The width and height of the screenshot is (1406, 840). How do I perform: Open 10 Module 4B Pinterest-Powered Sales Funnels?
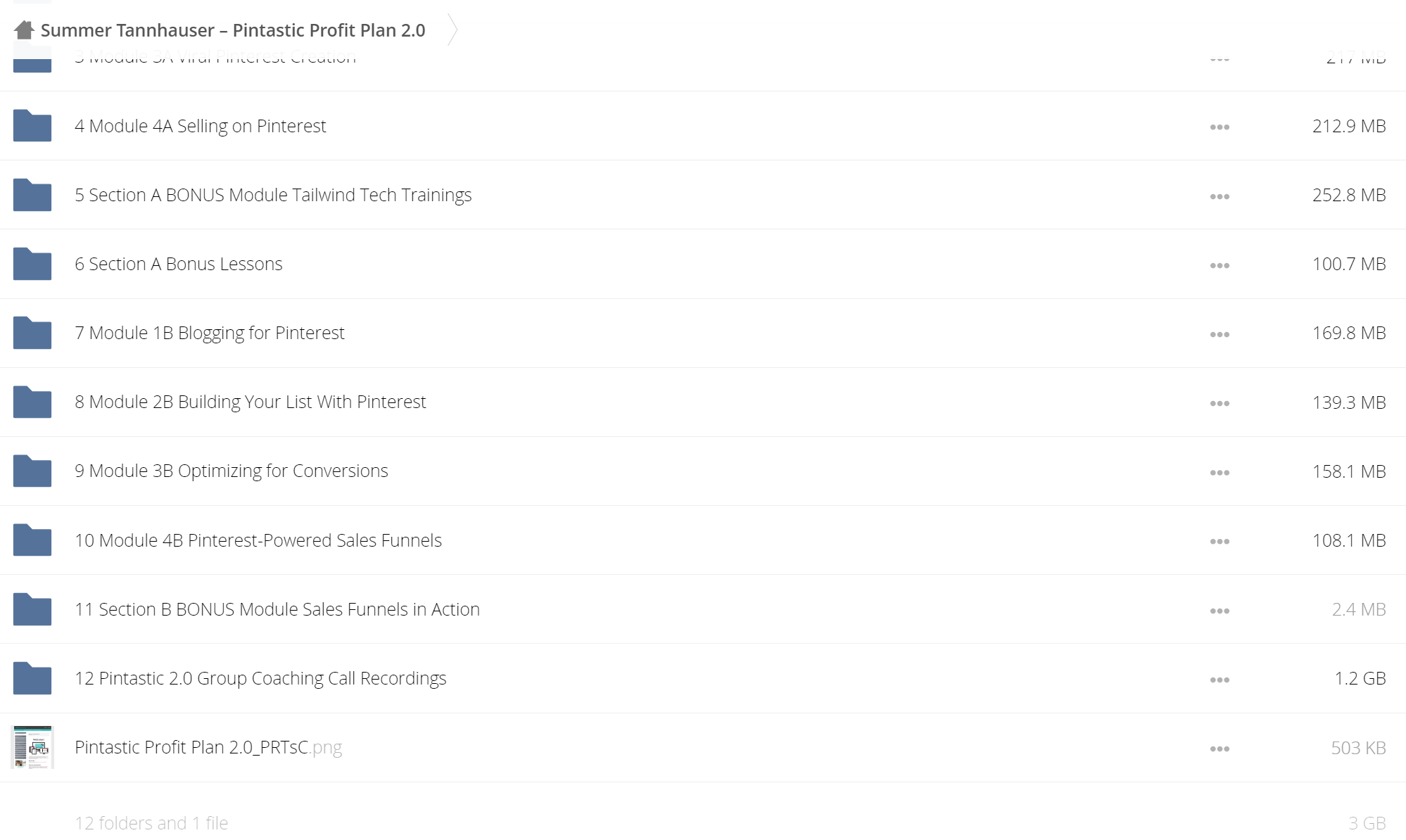point(258,540)
